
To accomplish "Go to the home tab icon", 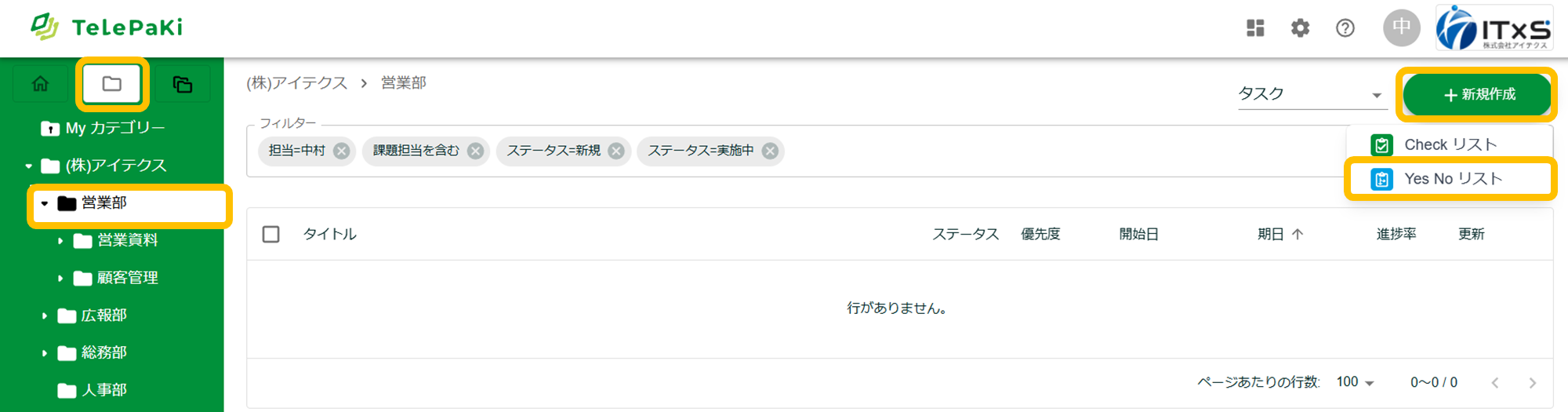I will click(41, 84).
